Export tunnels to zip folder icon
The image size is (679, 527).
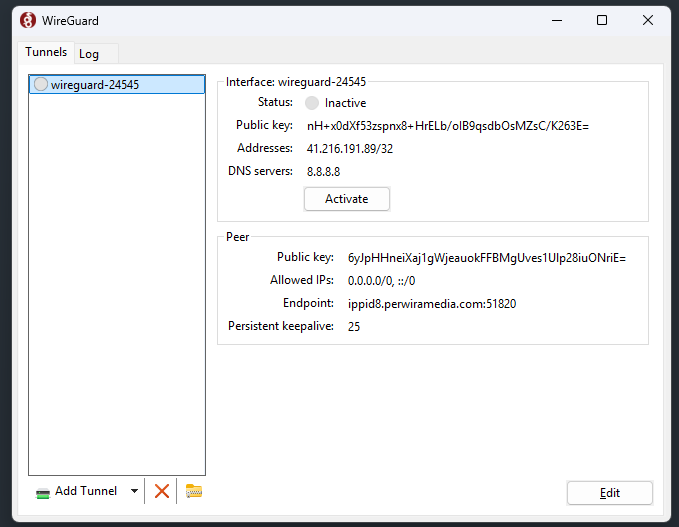(194, 491)
